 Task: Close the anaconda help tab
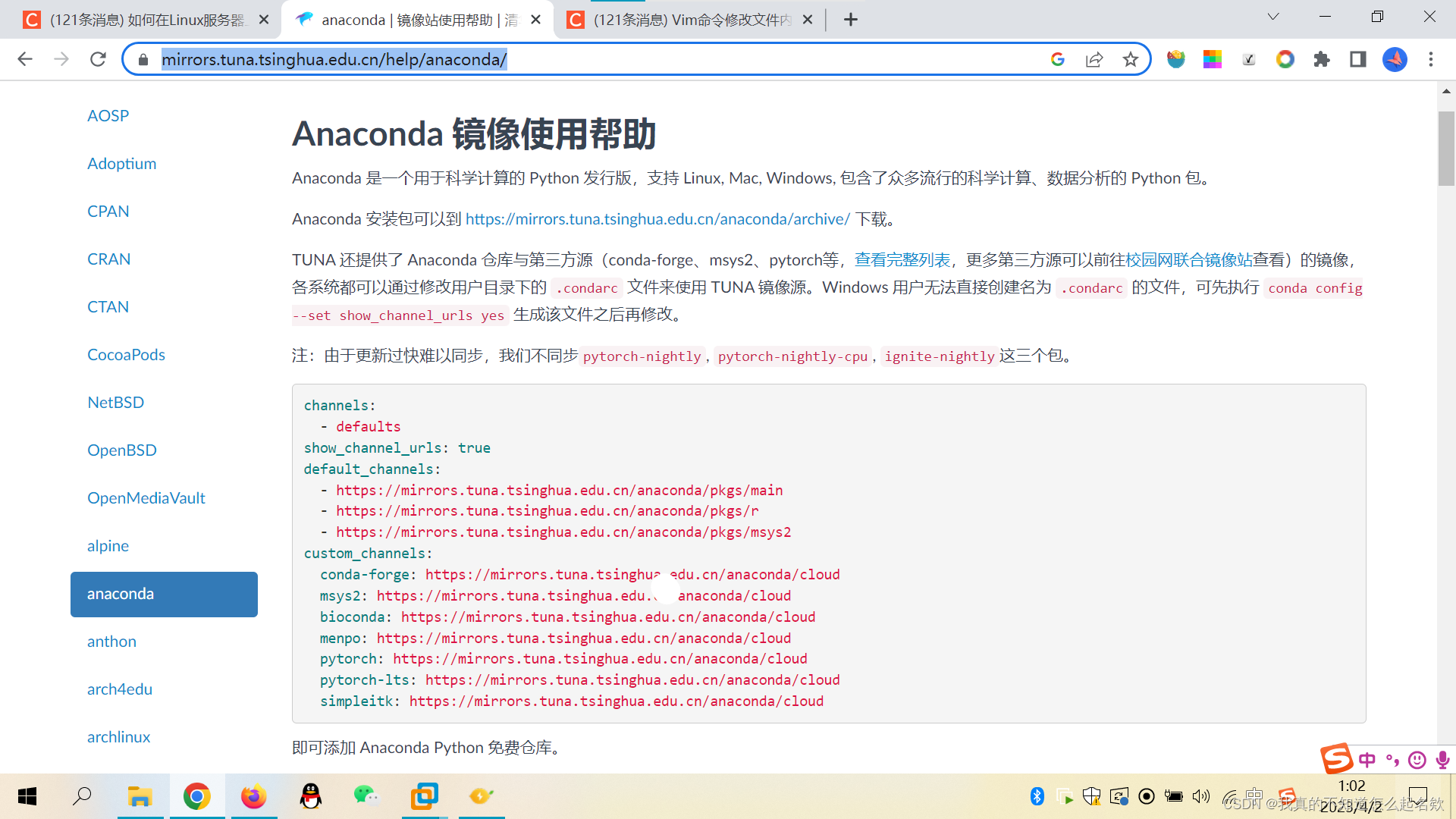click(536, 20)
